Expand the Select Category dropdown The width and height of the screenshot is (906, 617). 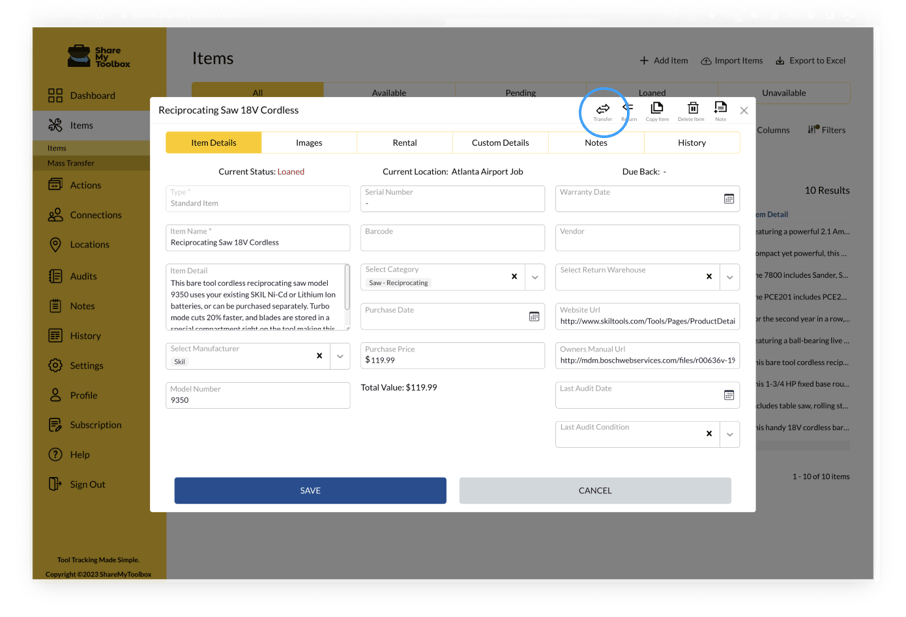pos(535,277)
